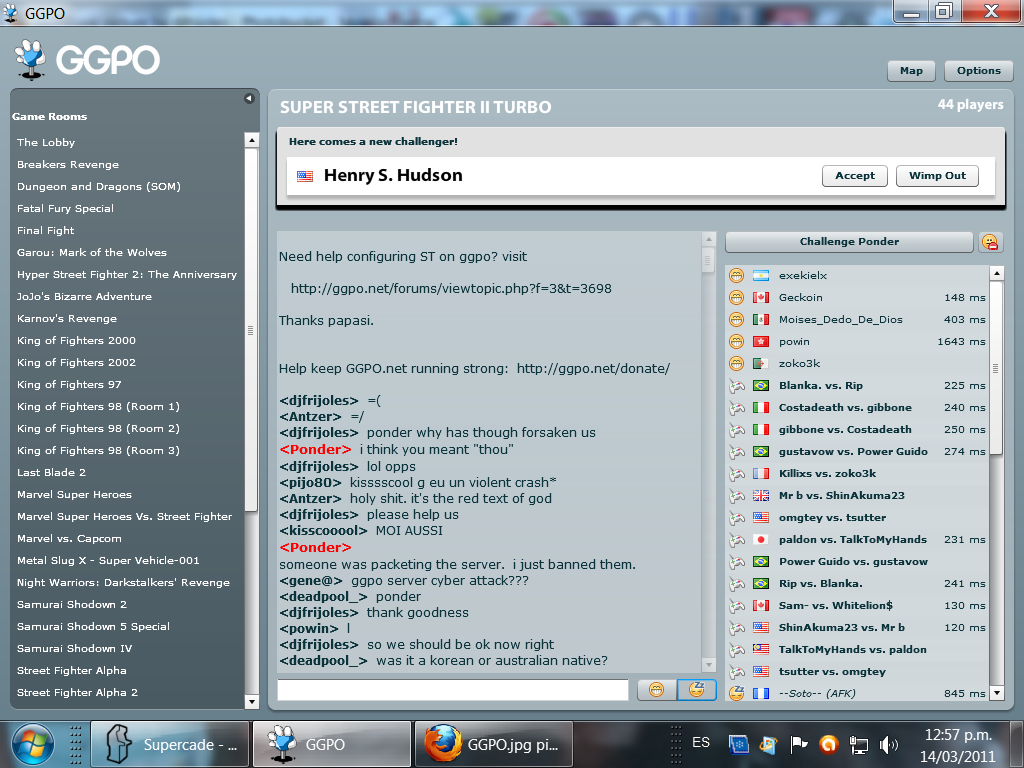This screenshot has height=768, width=1024.
Task: Click the GGPO joystick logo
Action: (30, 60)
